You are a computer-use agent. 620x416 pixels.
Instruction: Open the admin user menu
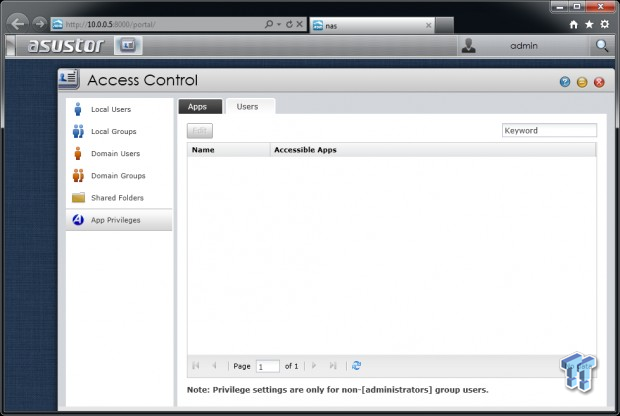(524, 46)
